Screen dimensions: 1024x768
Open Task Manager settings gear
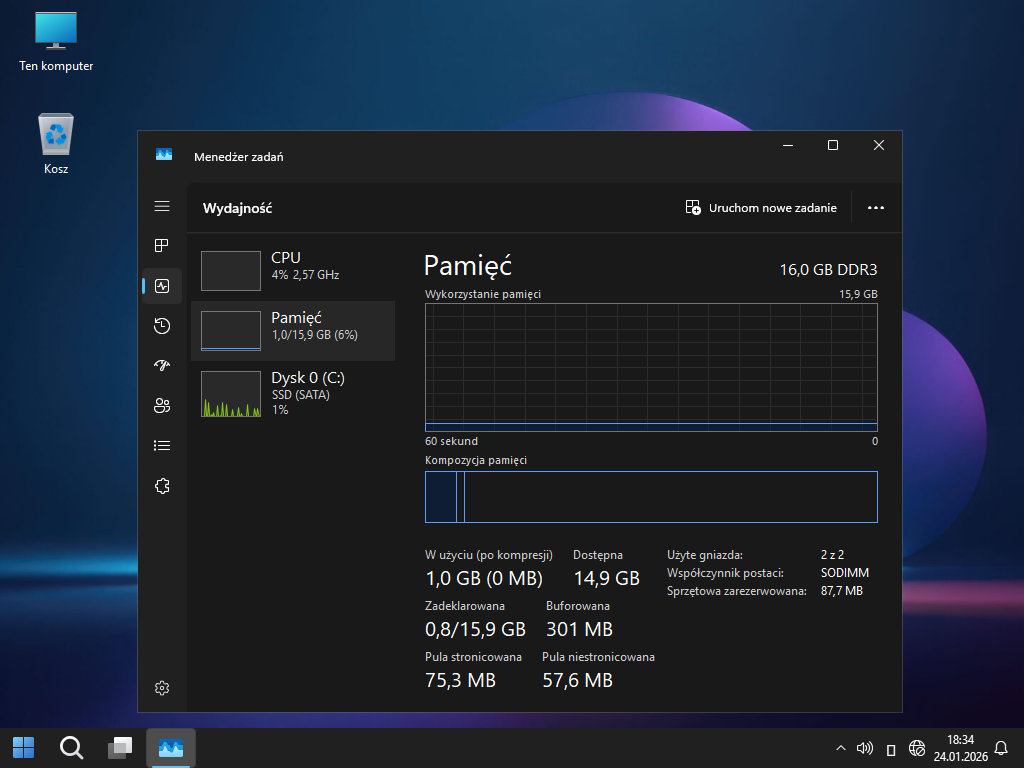point(162,688)
